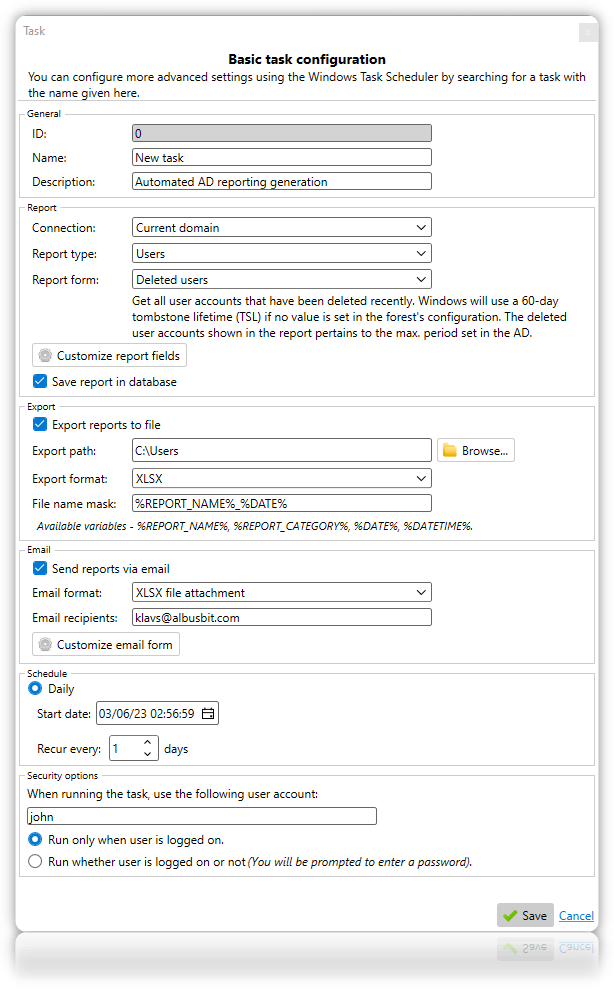The image size is (614, 992).
Task: Open the calendar picker in Start date
Action: [208, 713]
